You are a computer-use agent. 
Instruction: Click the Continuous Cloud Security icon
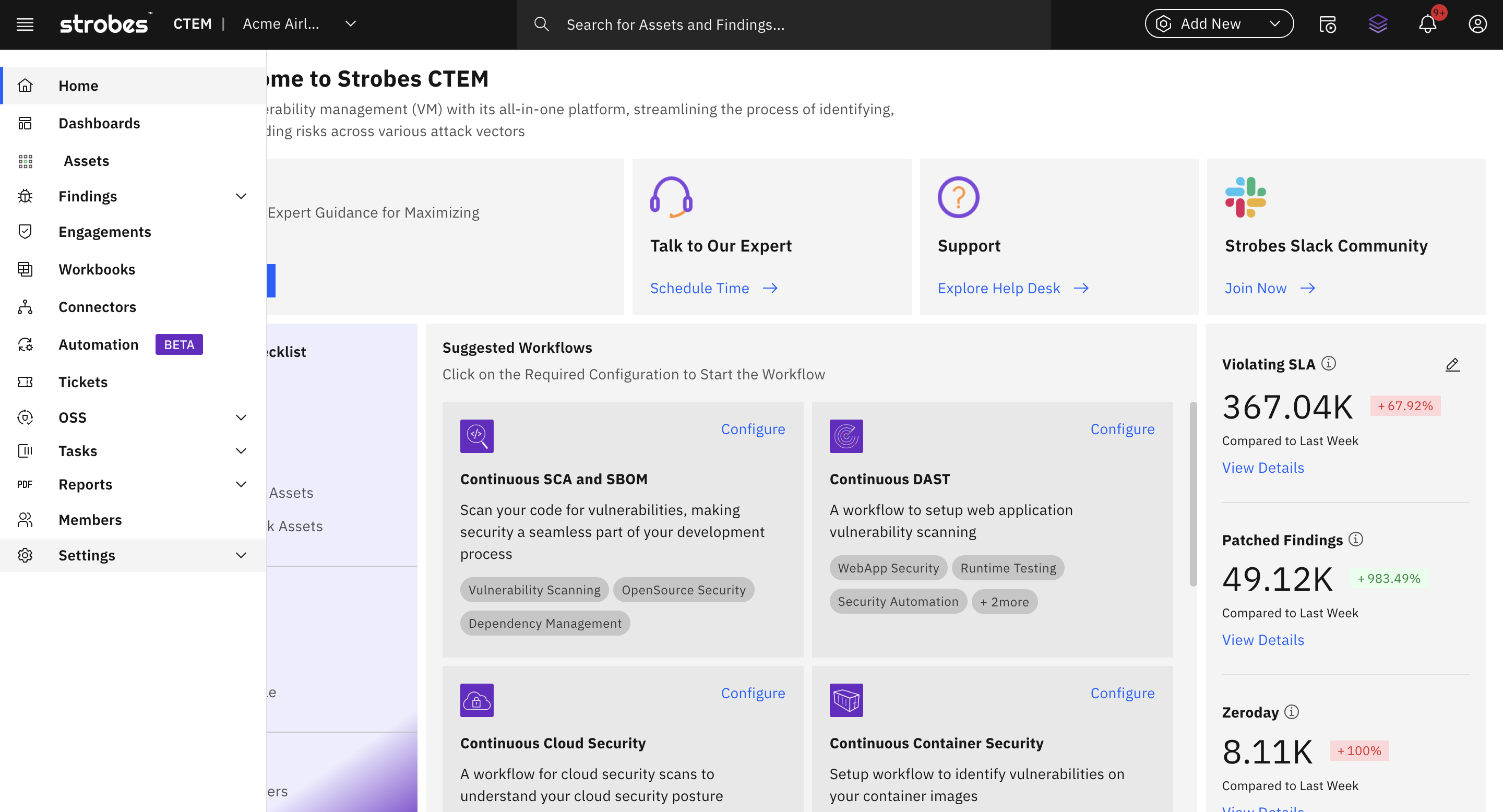point(476,700)
